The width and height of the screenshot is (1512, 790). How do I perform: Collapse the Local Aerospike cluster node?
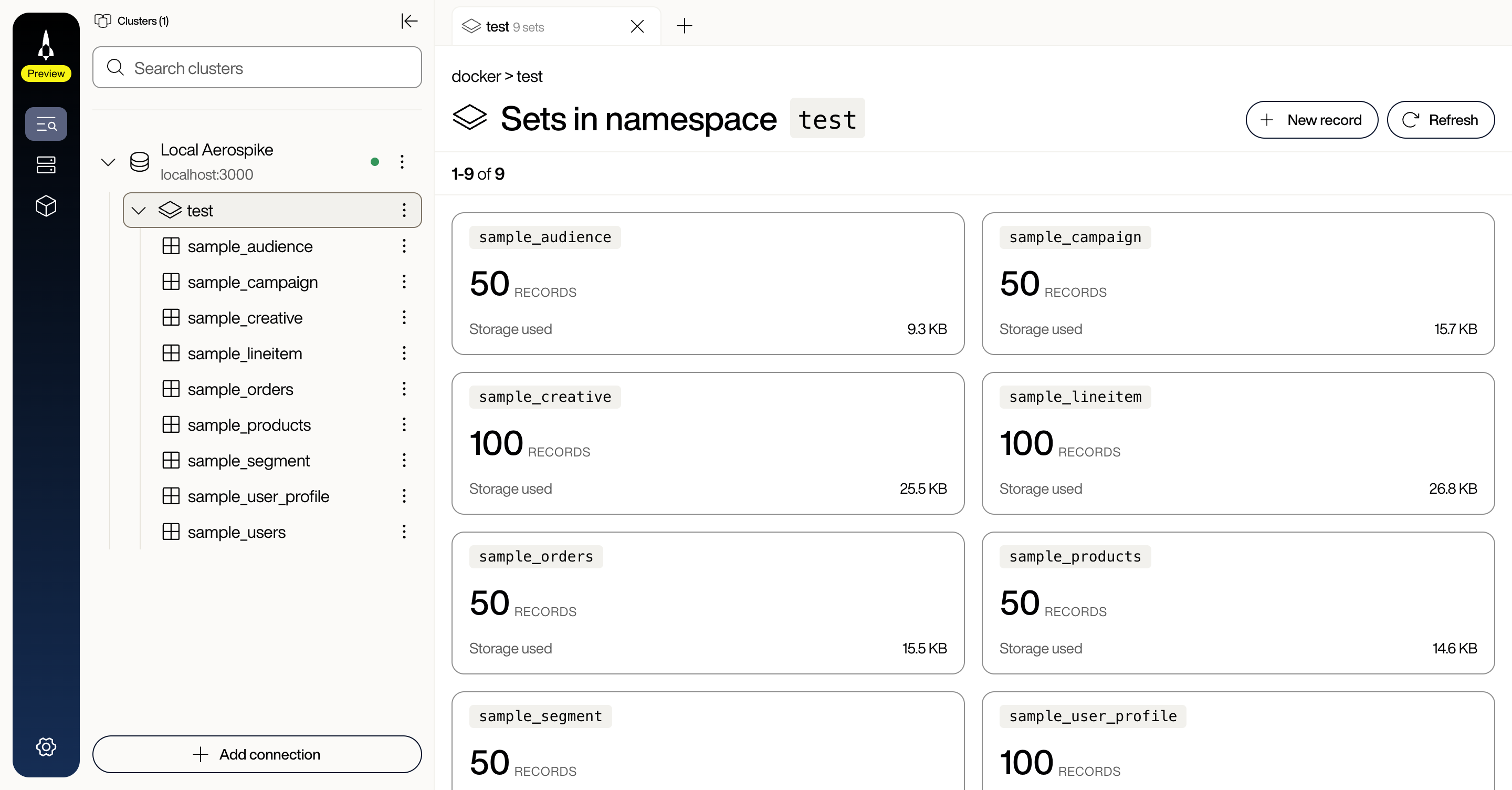point(108,162)
